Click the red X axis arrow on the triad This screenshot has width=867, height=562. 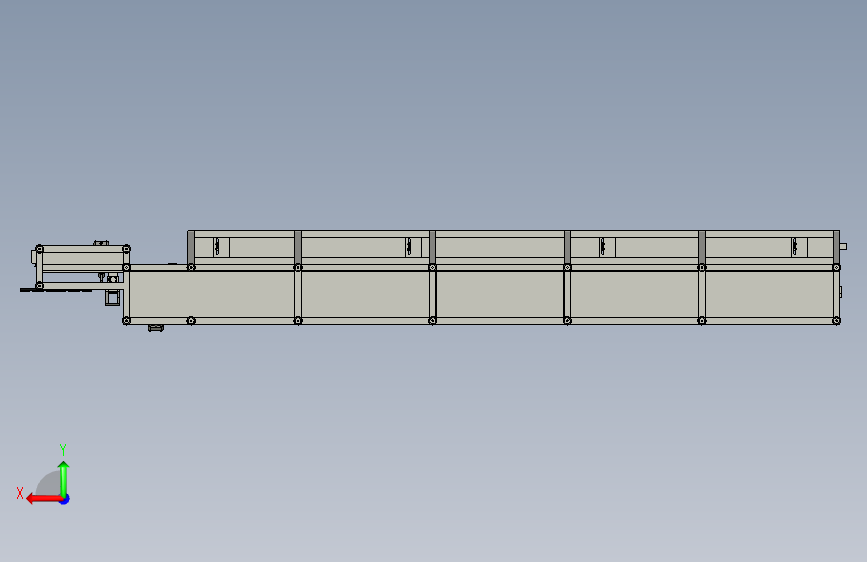[x=44, y=499]
